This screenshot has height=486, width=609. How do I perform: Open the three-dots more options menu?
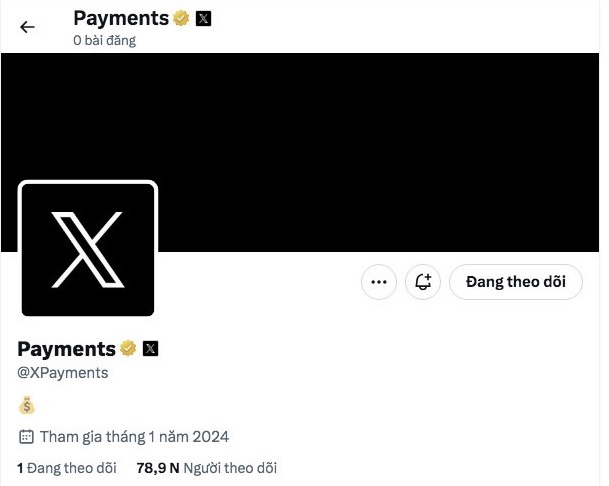point(378,282)
